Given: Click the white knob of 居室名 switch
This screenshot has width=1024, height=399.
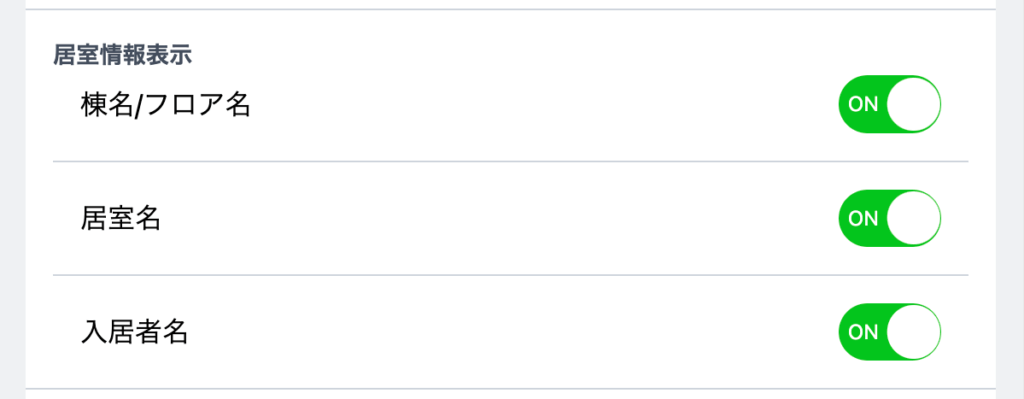Looking at the screenshot, I should pyautogui.click(x=913, y=218).
